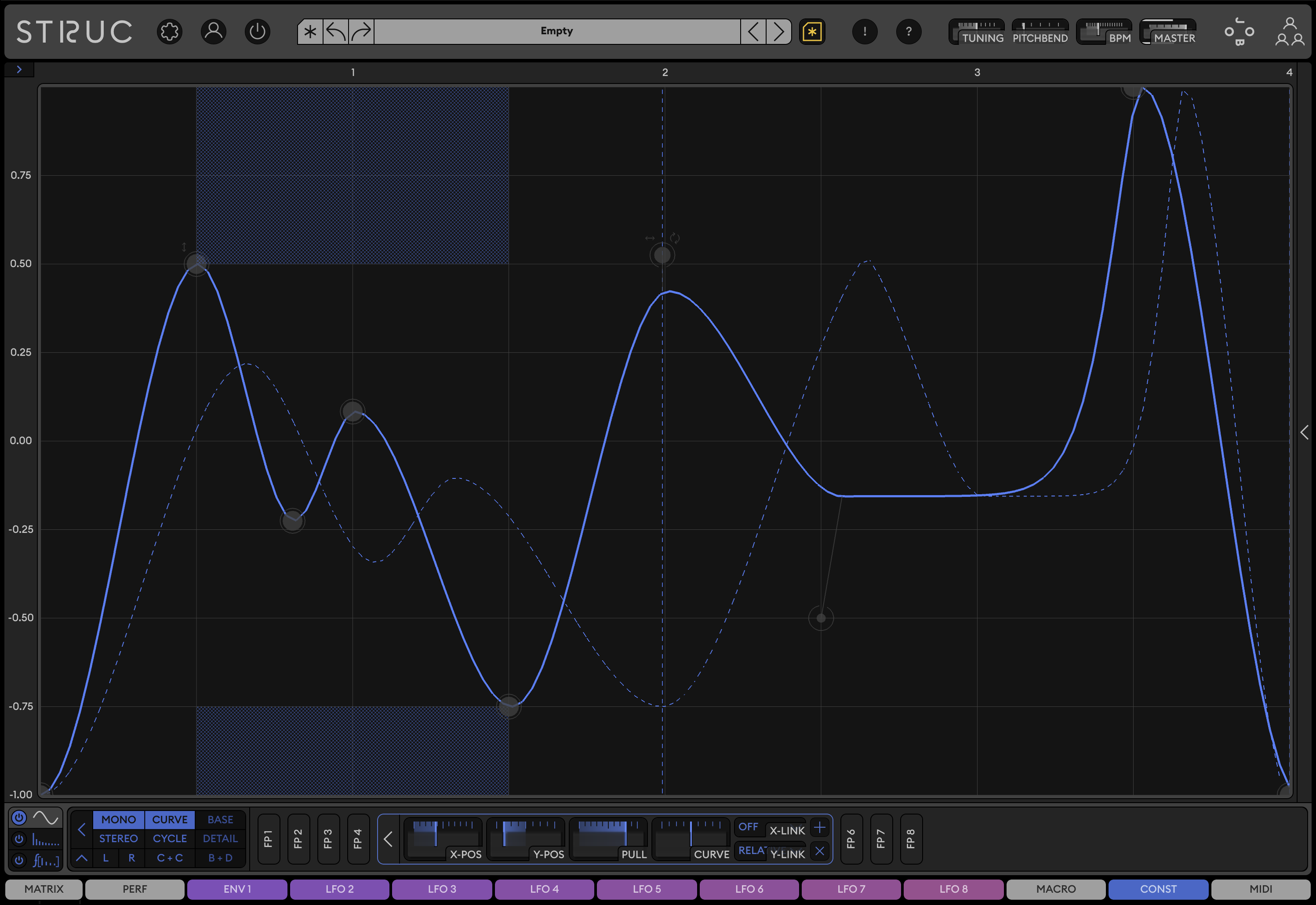Click the C+C button

pos(170,858)
